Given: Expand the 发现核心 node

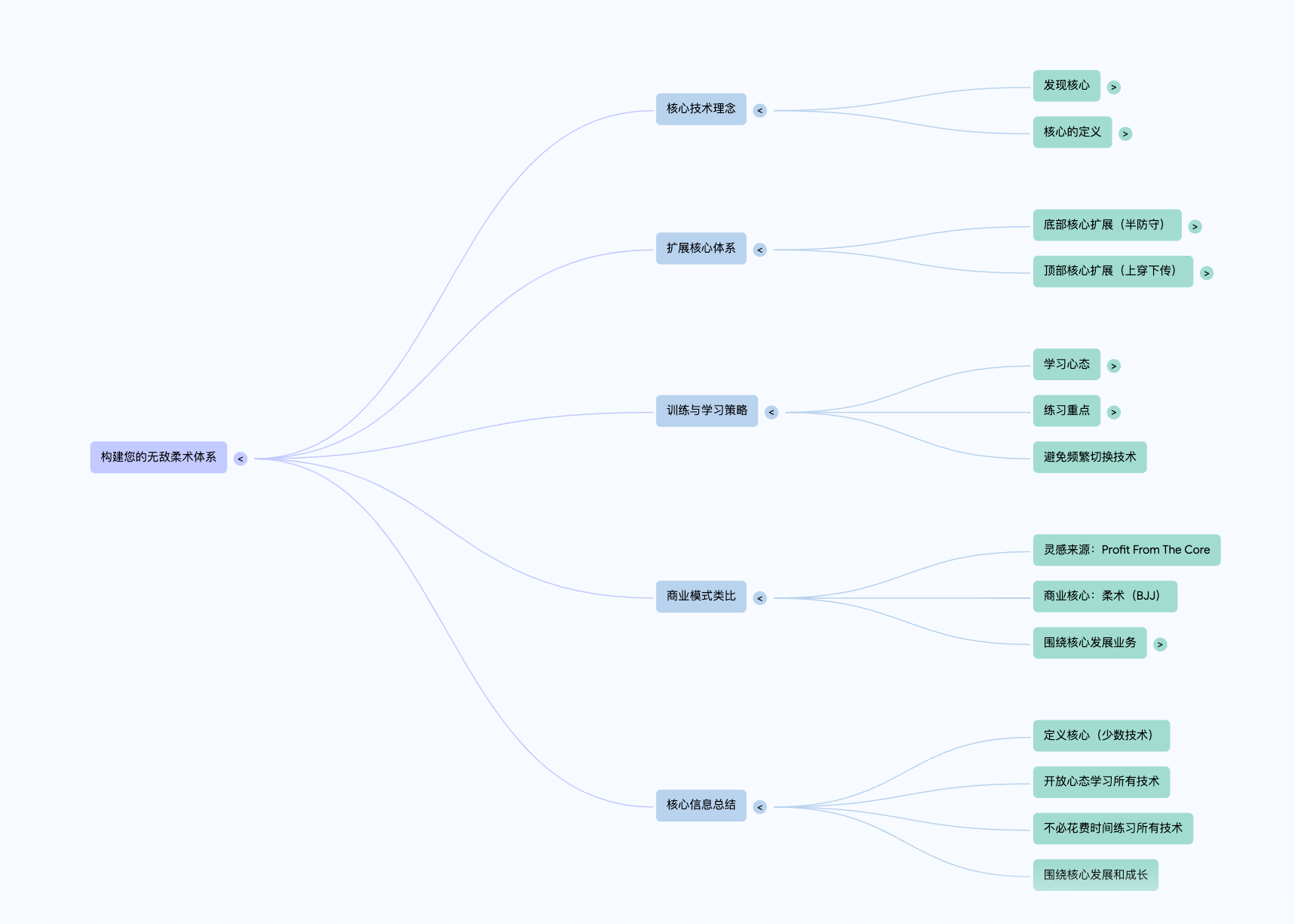Looking at the screenshot, I should [x=1113, y=87].
